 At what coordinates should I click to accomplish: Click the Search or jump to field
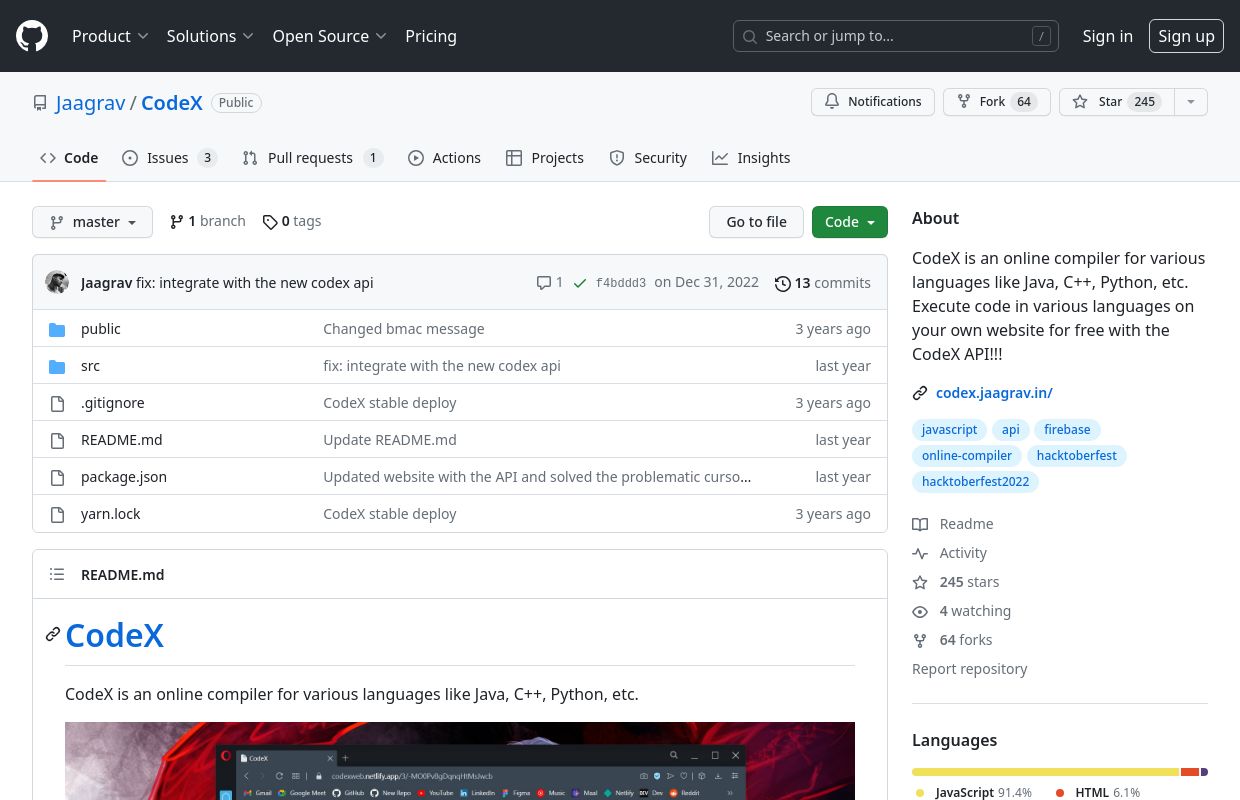[896, 36]
